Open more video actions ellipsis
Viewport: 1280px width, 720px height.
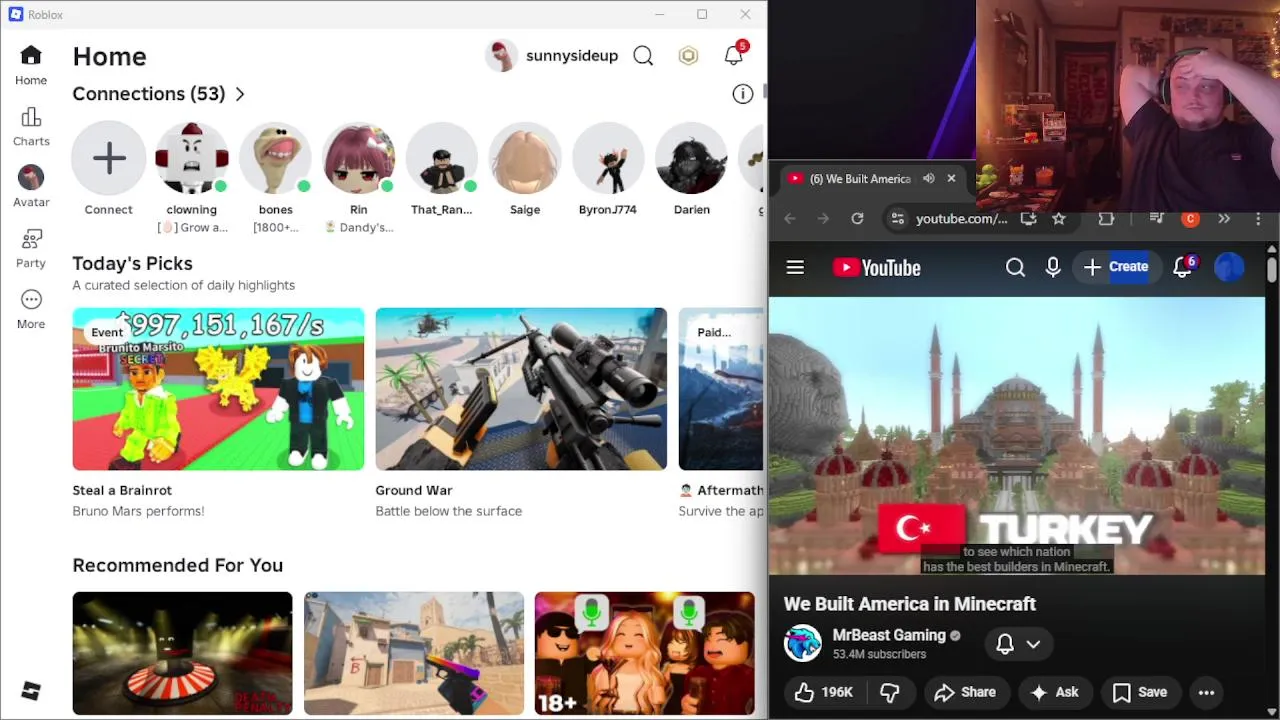click(1206, 692)
